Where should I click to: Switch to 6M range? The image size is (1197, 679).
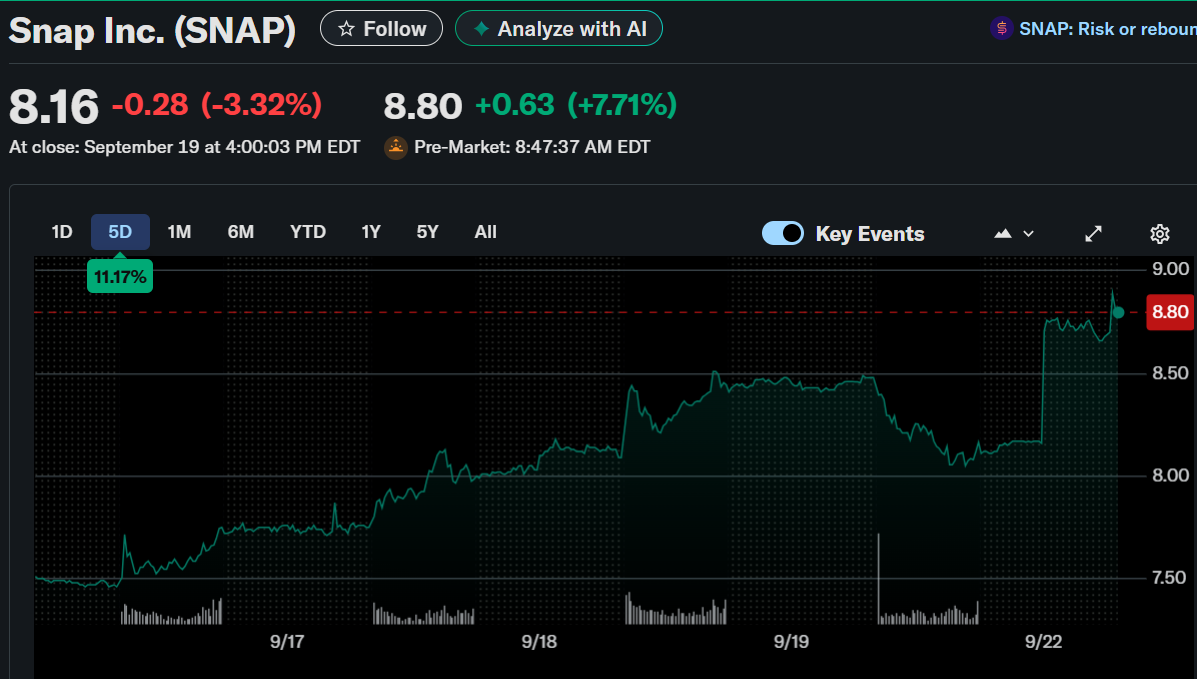pos(240,232)
